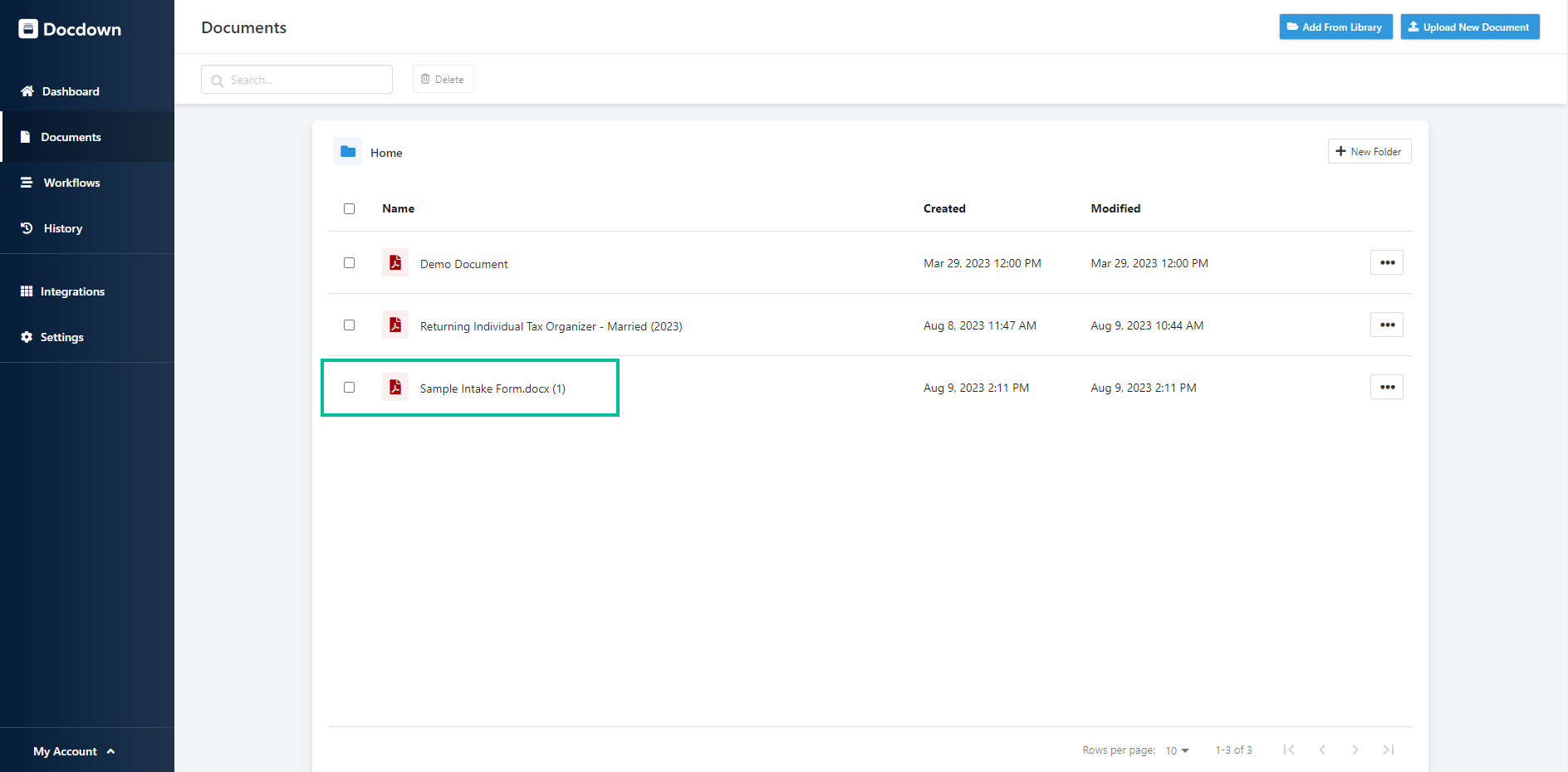
Task: Click the Upload New Document button
Action: 1469,27
